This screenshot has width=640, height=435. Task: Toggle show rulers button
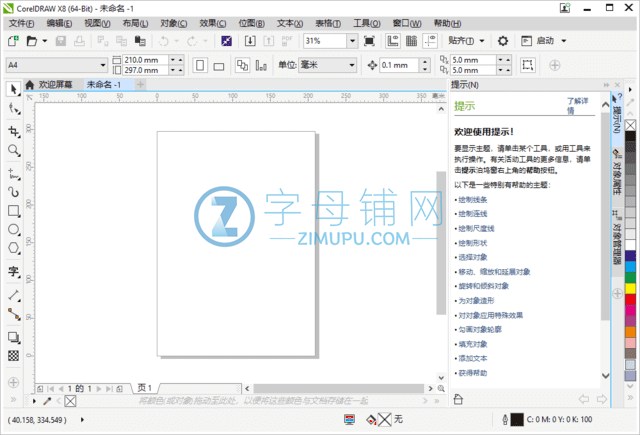(x=393, y=41)
